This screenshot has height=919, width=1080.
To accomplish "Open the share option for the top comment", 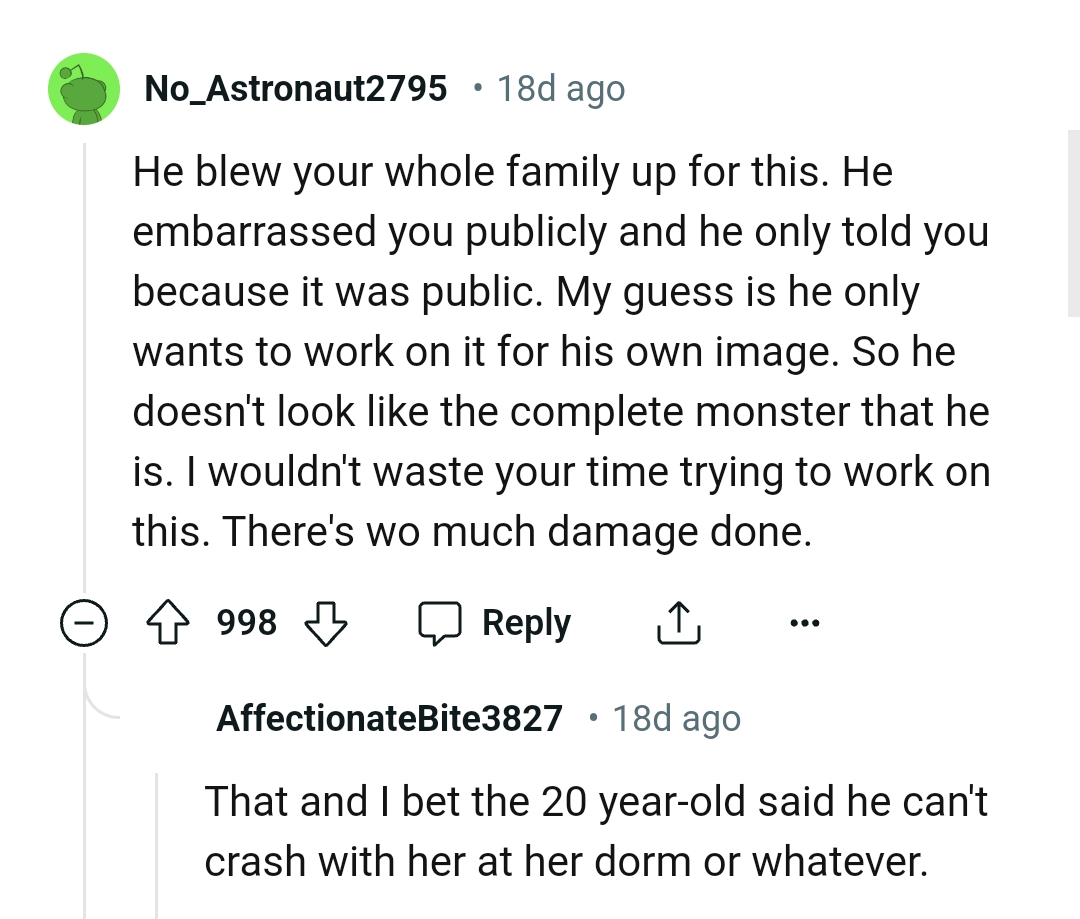I will pos(678,621).
